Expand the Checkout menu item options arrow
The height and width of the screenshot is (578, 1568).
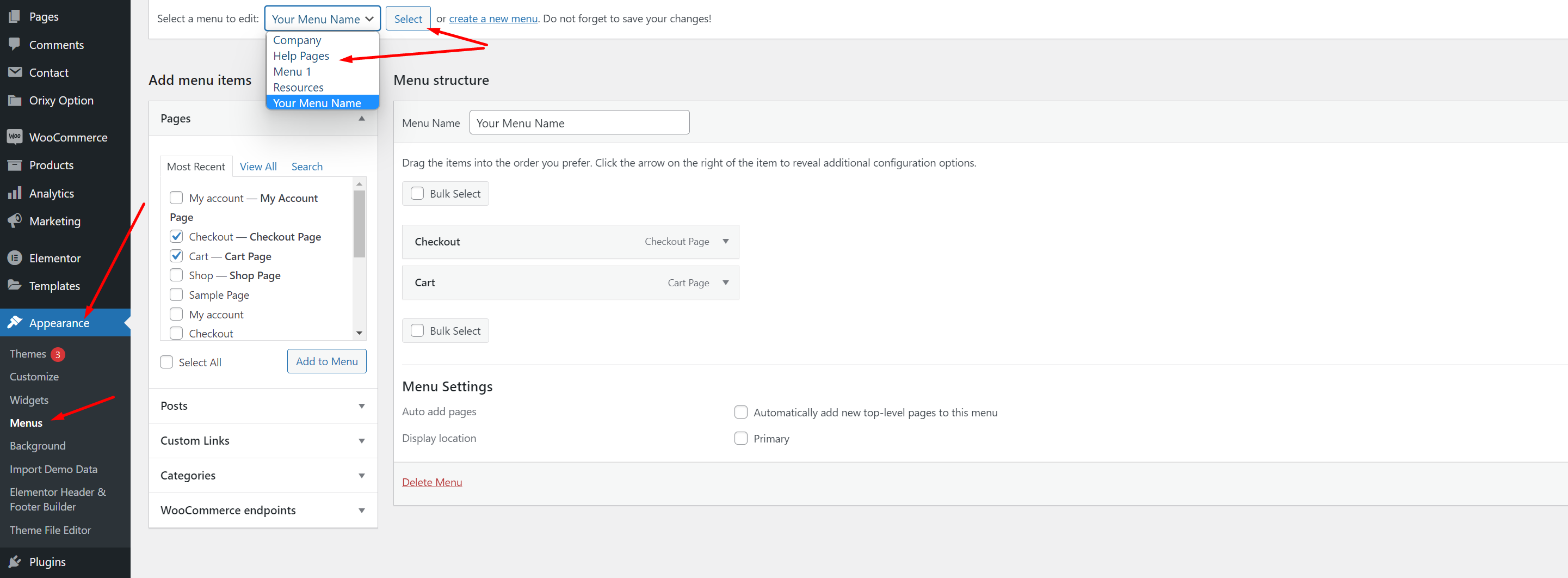pos(725,241)
